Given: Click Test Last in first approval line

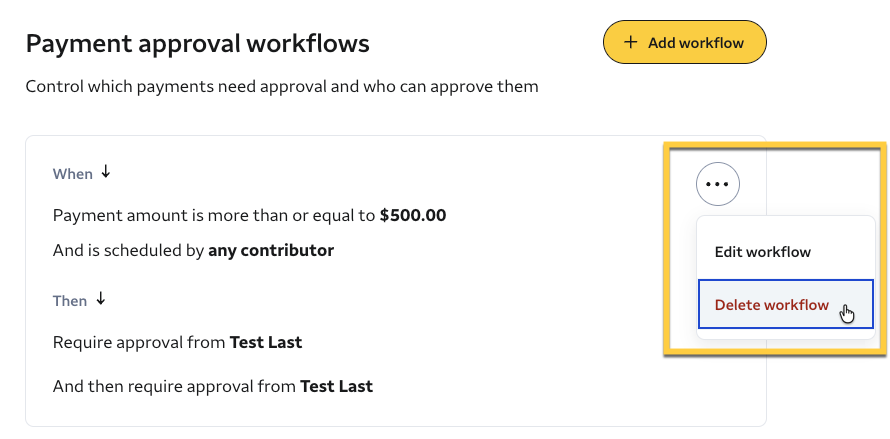Looking at the screenshot, I should click(x=266, y=342).
